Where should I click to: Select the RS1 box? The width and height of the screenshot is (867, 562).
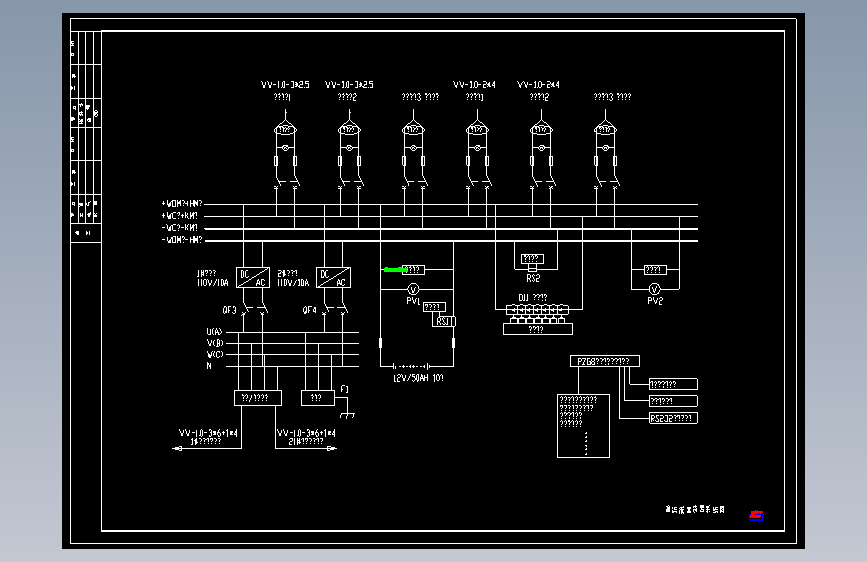pos(443,321)
